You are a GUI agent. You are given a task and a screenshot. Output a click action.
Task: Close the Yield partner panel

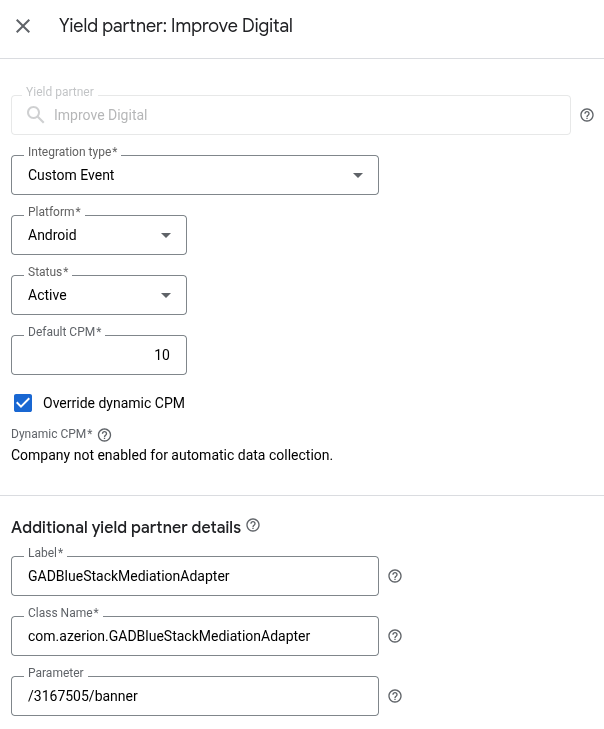point(23,26)
